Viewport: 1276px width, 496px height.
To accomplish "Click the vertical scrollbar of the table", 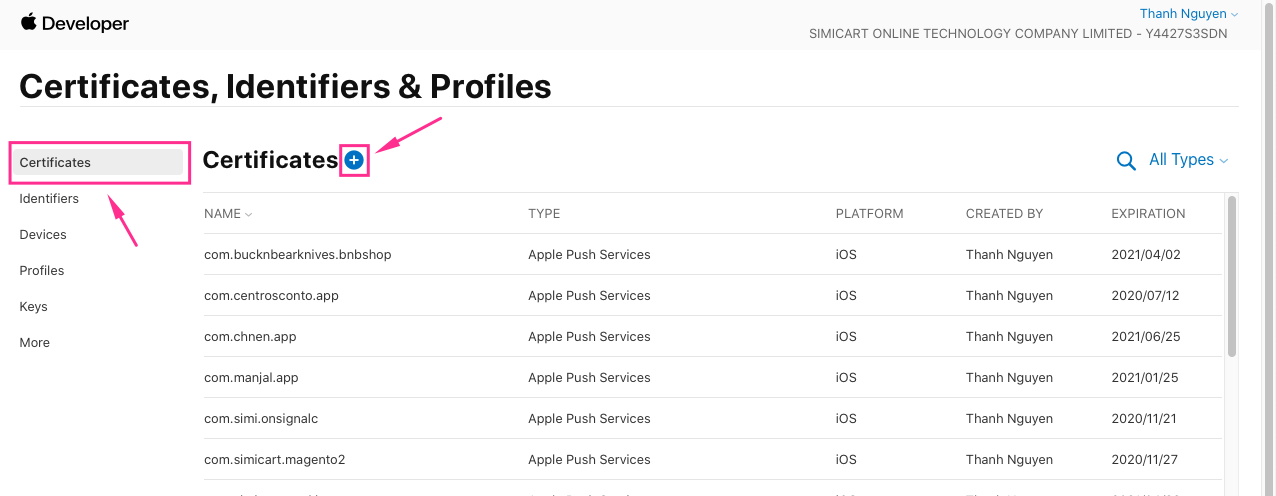I will tap(1232, 275).
